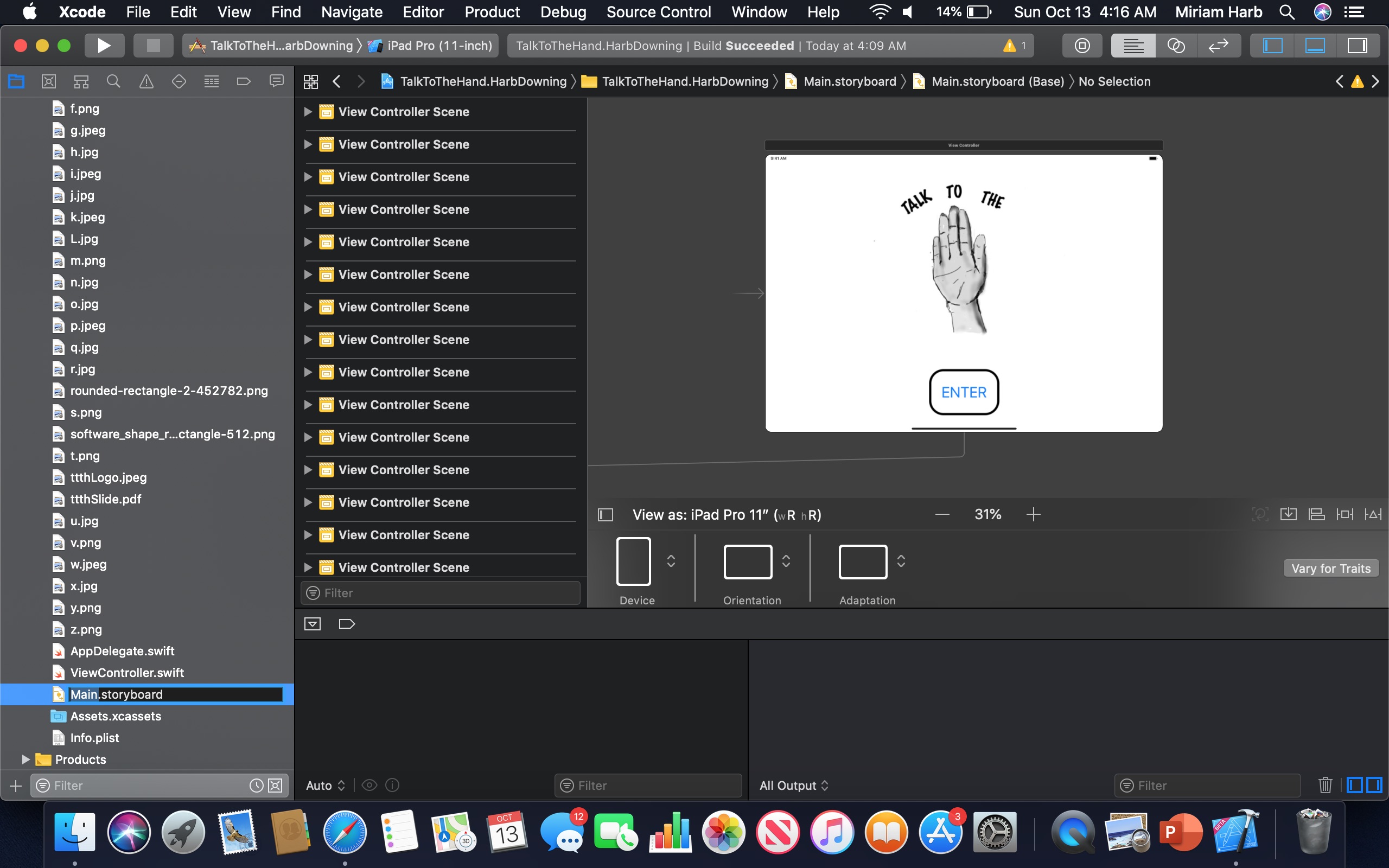Toggle the Navigator panel visibility

coord(1272,46)
